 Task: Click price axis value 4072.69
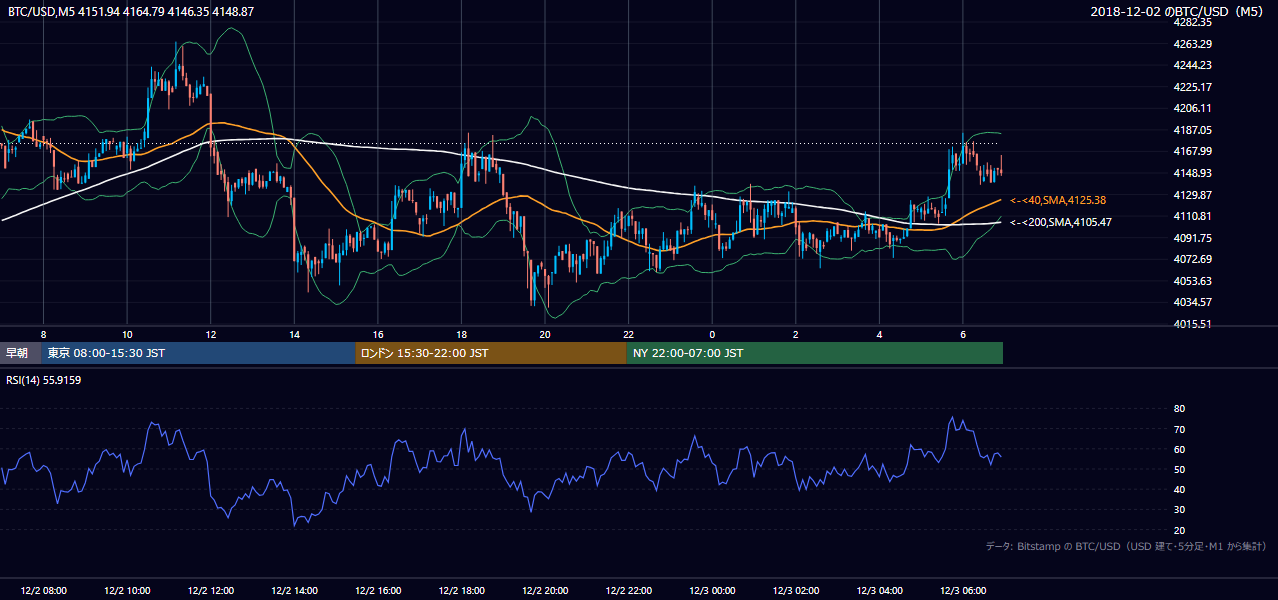[x=1192, y=259]
